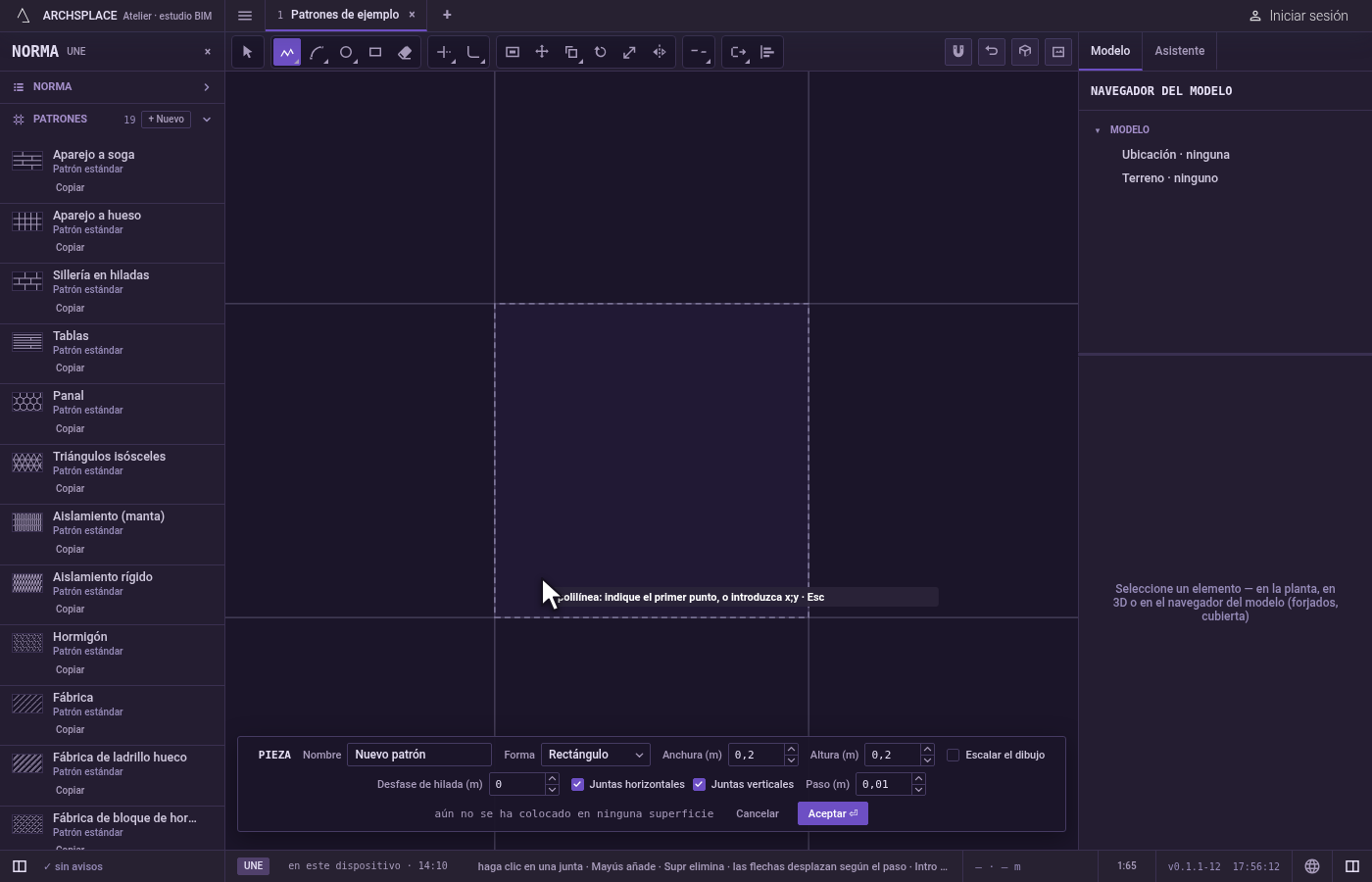Select the arrow pointer tool
1372x882 pixels.
247,52
